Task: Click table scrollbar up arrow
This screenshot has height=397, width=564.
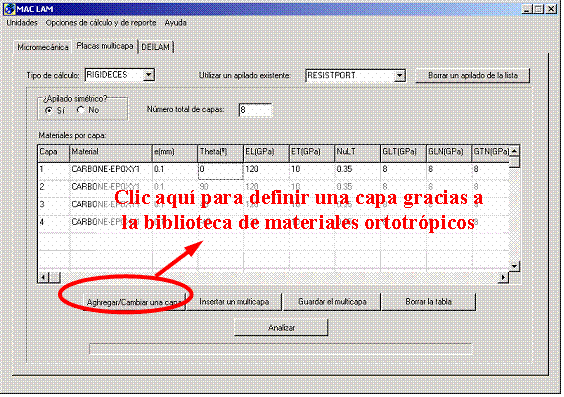Action: 515,151
